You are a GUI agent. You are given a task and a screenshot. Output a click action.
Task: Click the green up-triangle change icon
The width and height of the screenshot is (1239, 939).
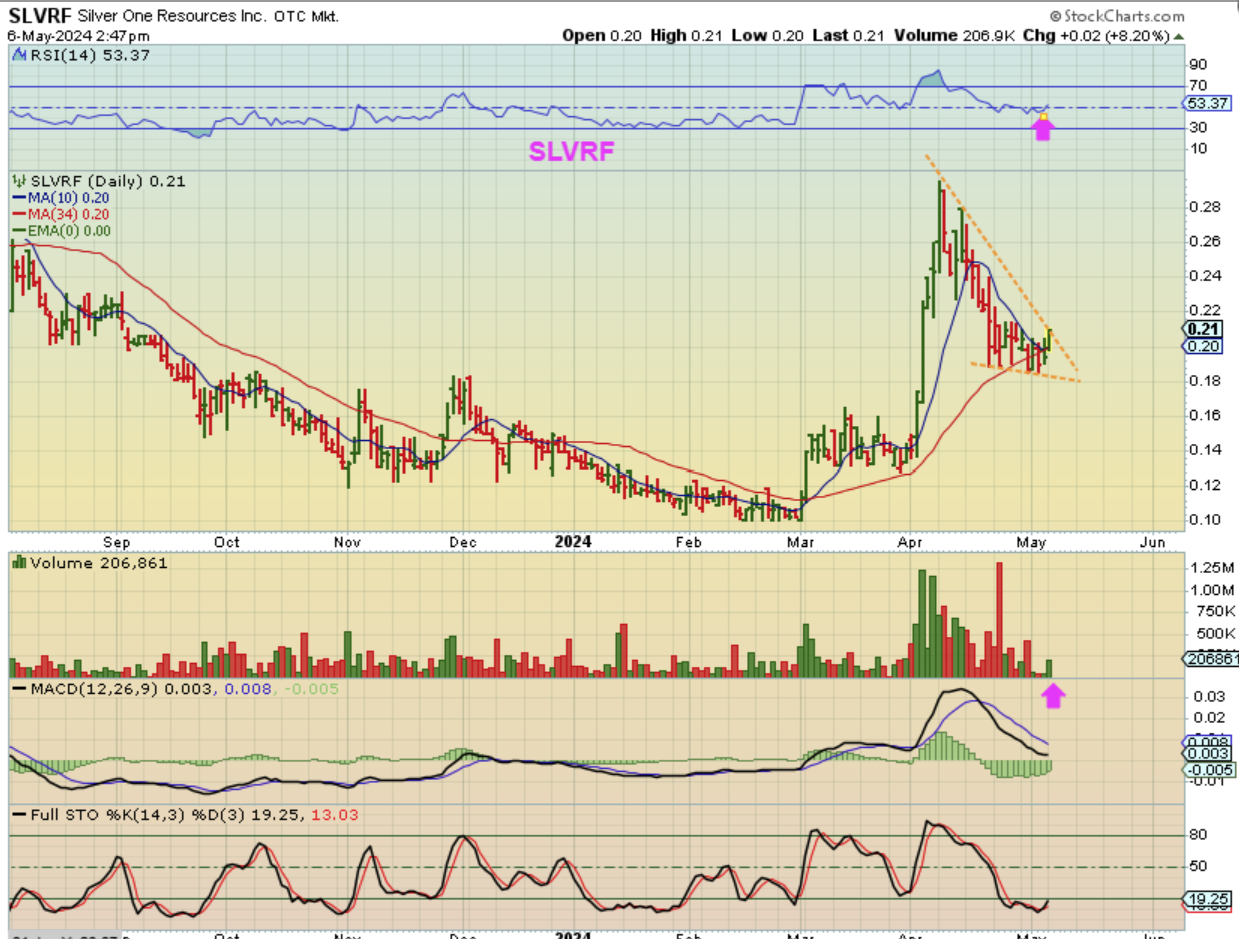pyautogui.click(x=1178, y=35)
